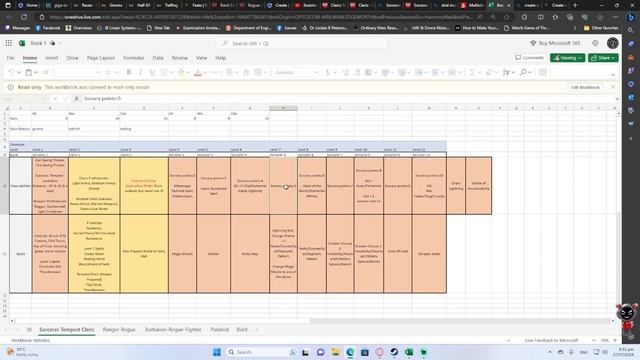Switch to the Formulas ribbon tab
640x360 pixels.
click(x=134, y=58)
